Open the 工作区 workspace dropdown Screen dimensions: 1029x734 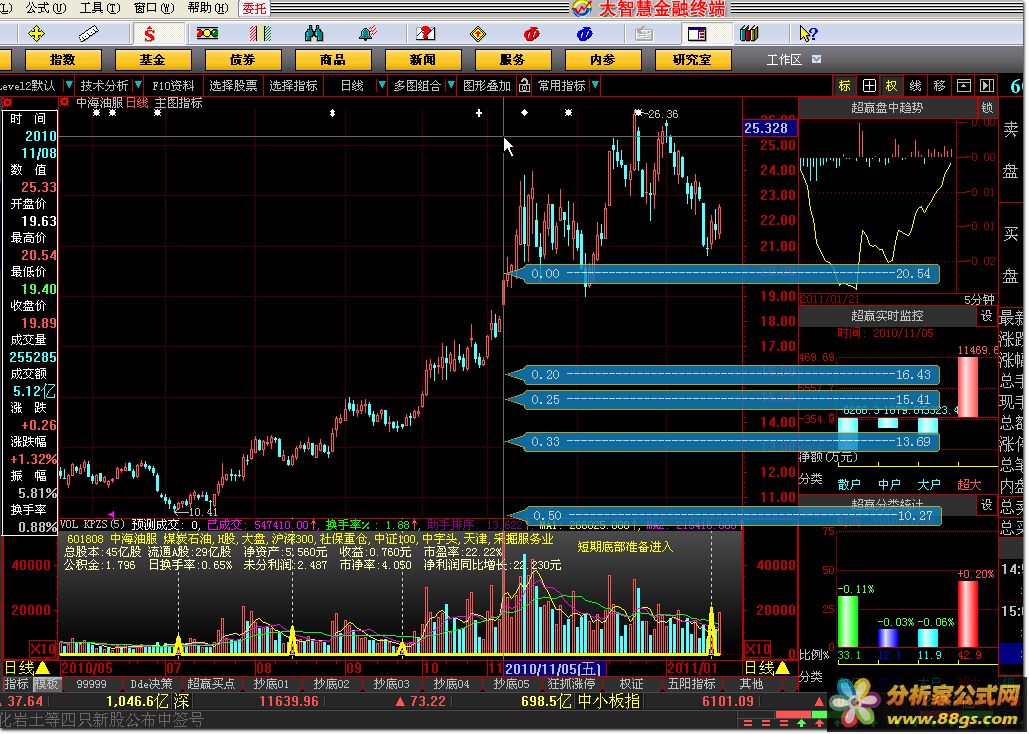click(816, 59)
